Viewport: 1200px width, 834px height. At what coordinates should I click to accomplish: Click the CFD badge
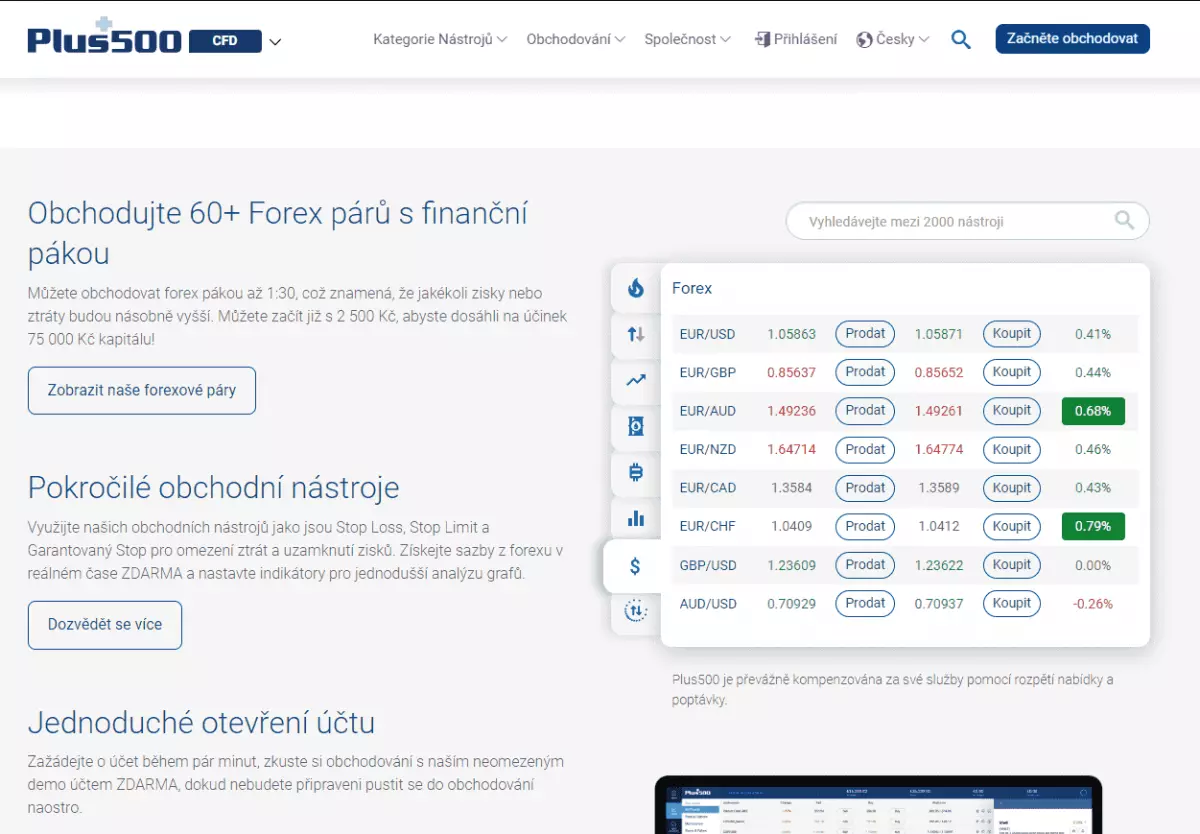(x=225, y=41)
